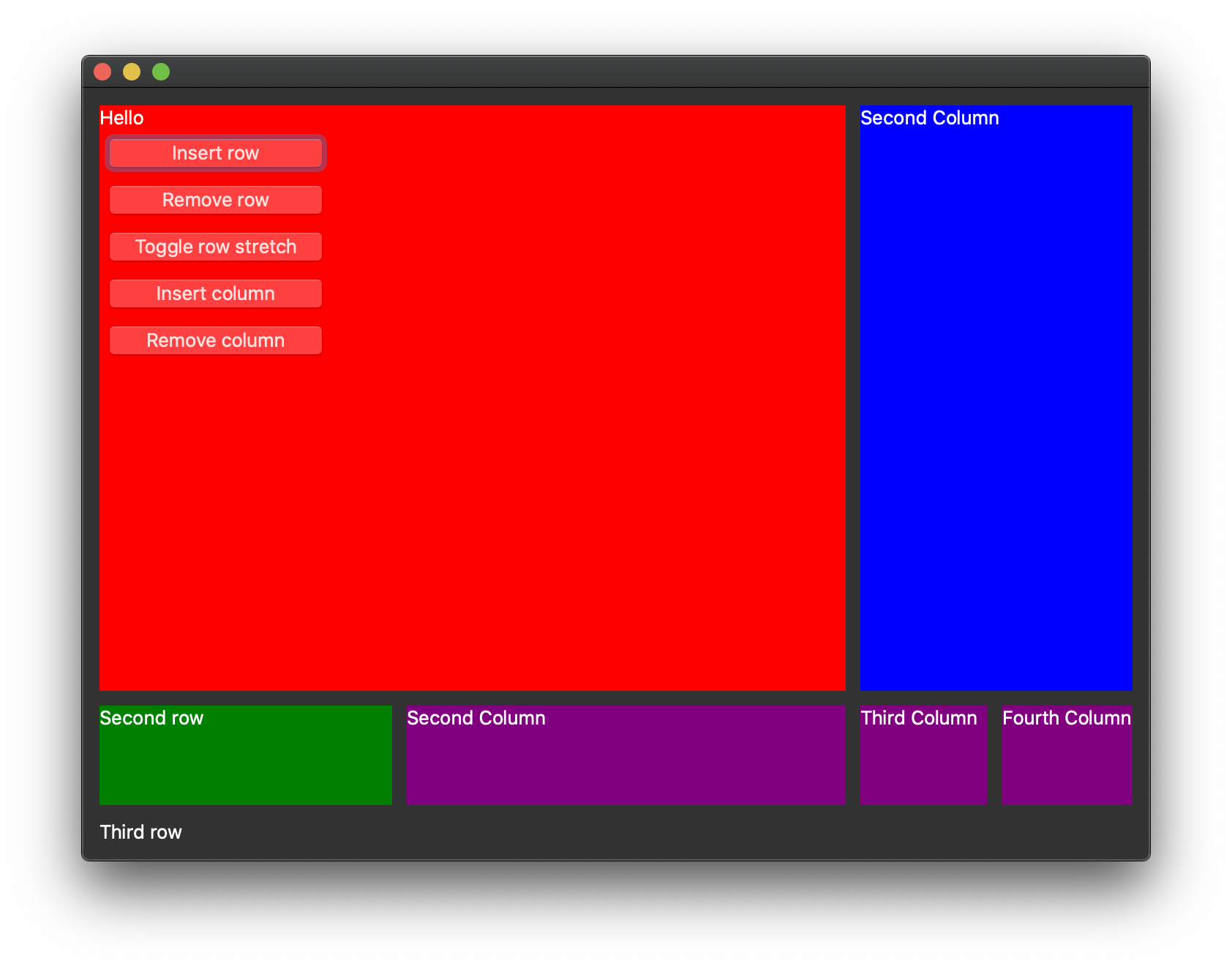
Task: Click the Third row label
Action: pos(140,832)
